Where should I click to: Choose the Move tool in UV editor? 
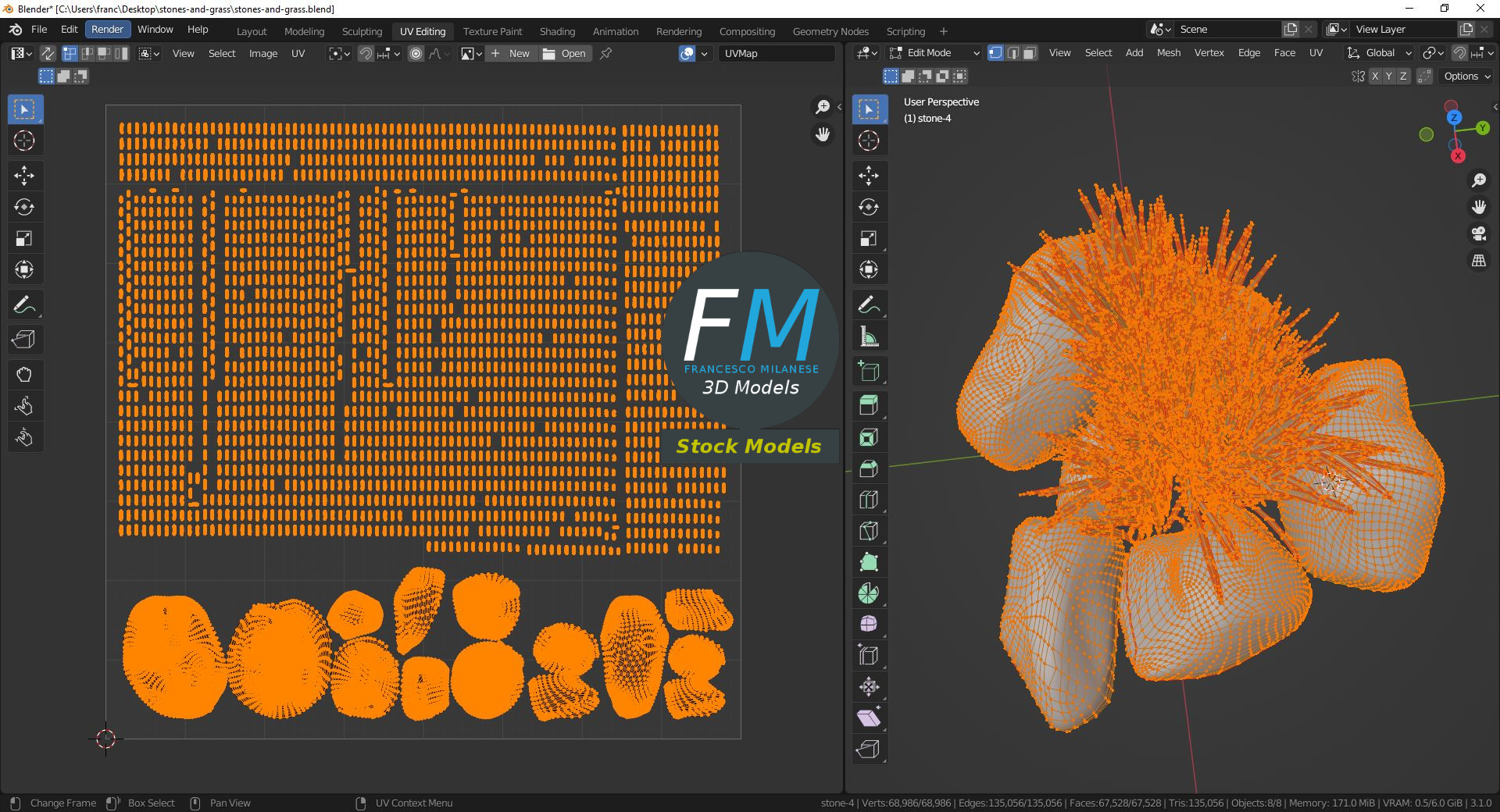click(24, 176)
